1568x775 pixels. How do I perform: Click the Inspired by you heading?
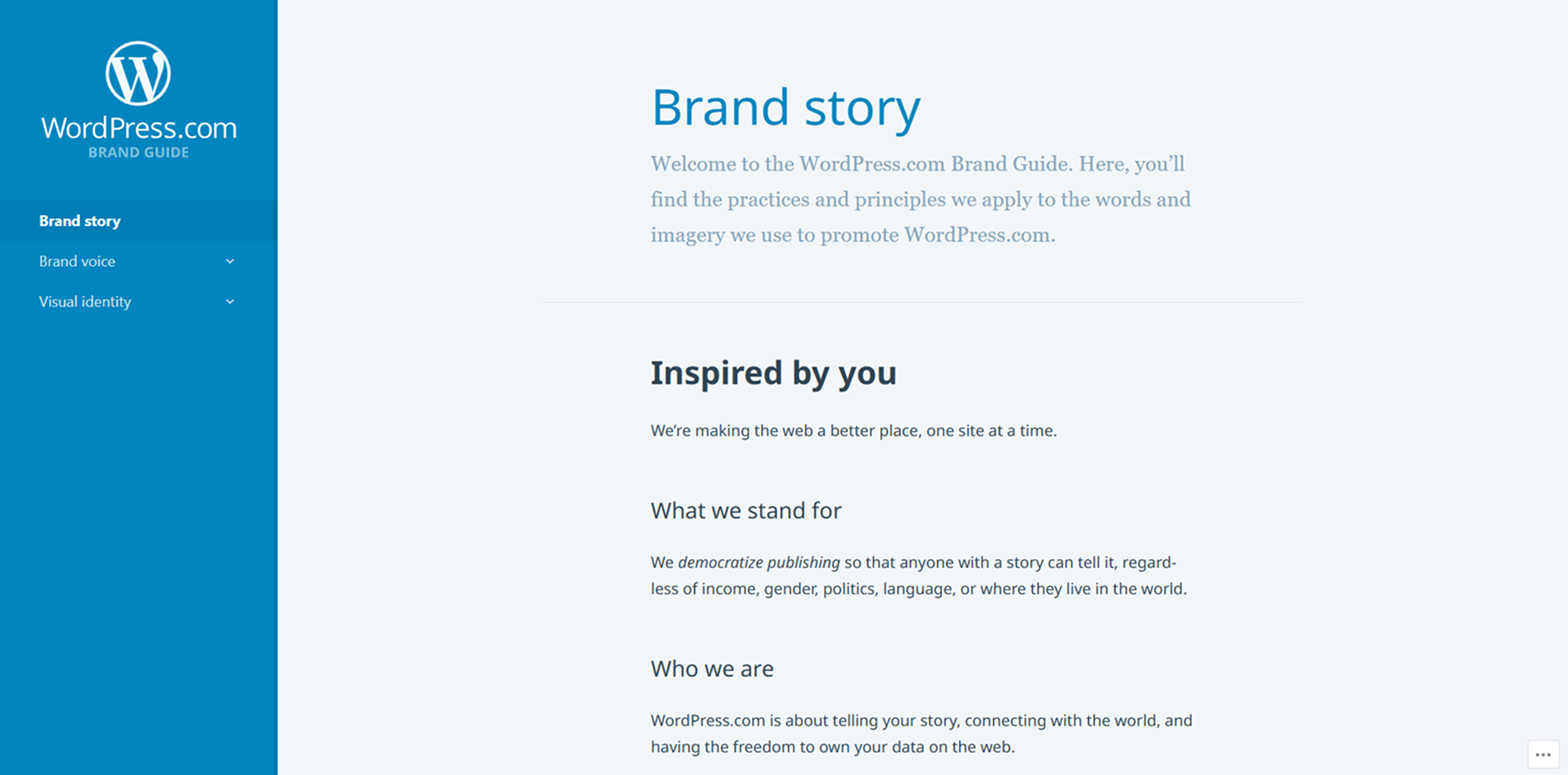[773, 373]
